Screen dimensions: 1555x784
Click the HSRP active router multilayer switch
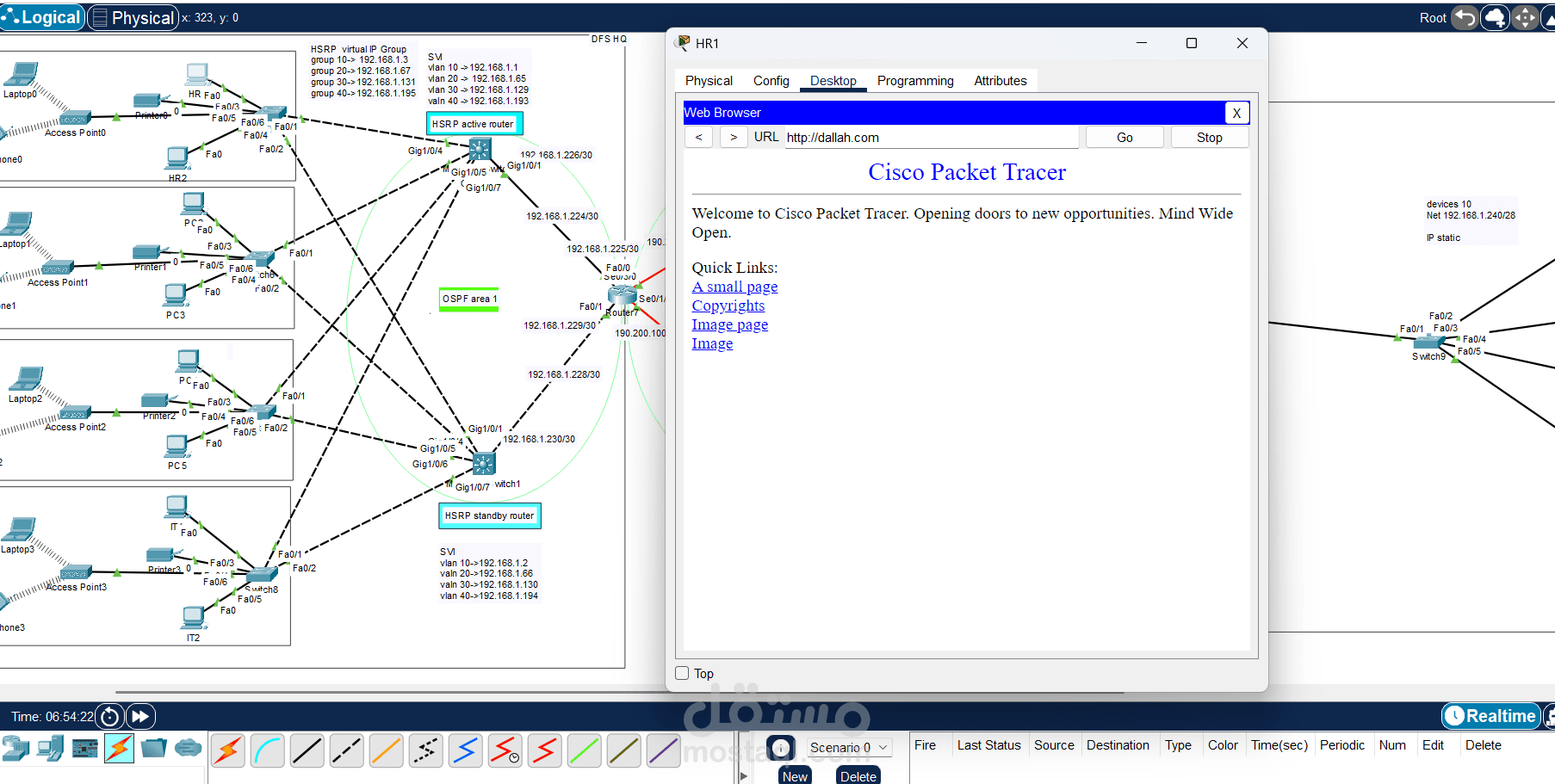click(480, 149)
